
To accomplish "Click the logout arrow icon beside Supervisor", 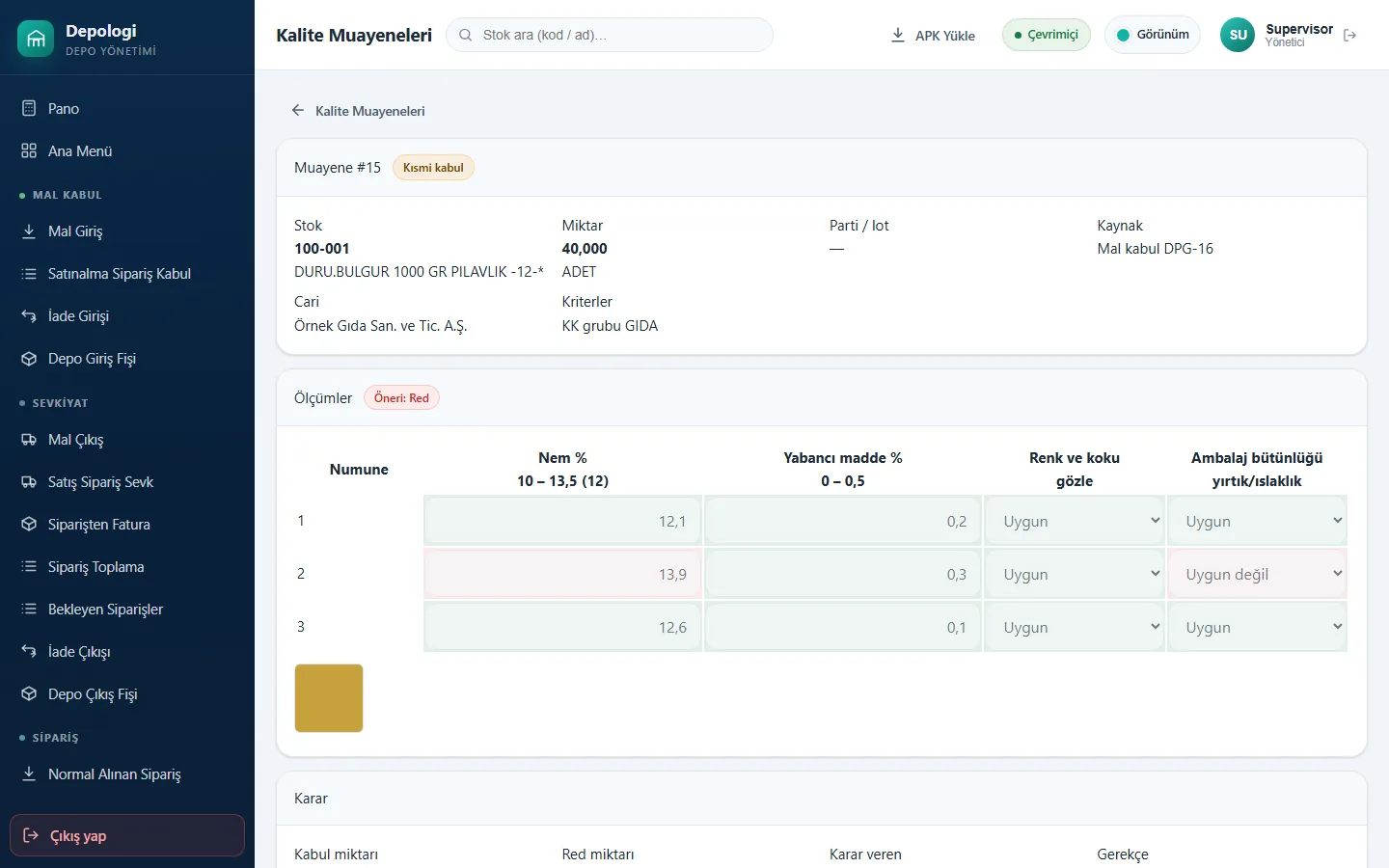I will [x=1349, y=35].
